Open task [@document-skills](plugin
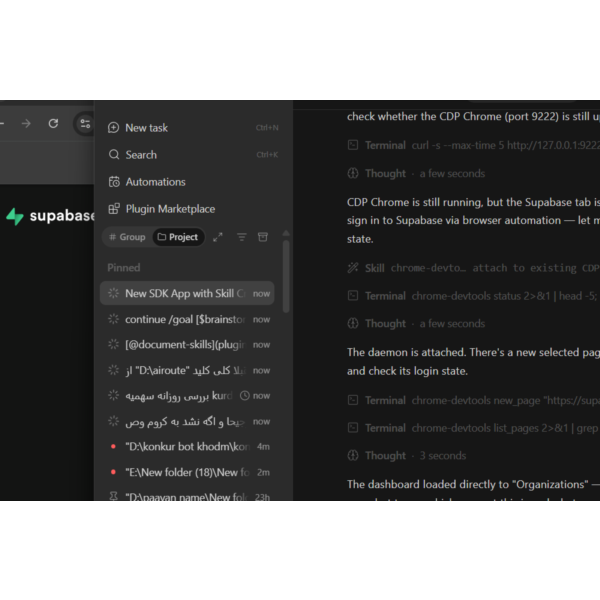Screen dimensions: 600x600 187,344
